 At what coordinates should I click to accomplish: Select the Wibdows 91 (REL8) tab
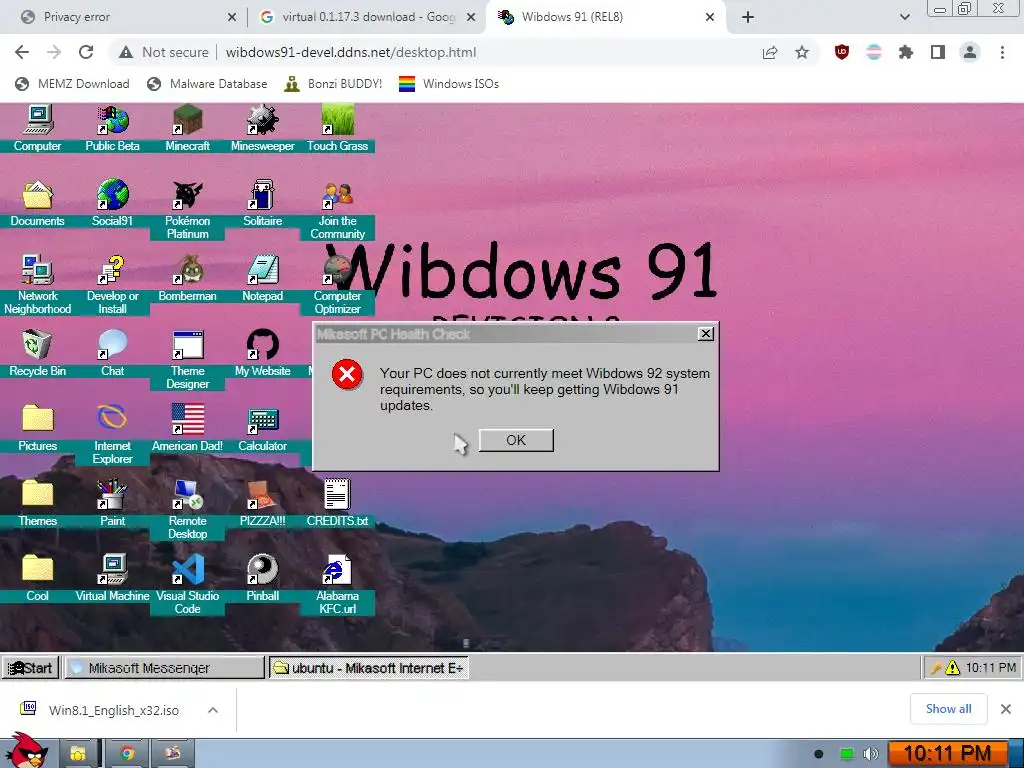[607, 17]
